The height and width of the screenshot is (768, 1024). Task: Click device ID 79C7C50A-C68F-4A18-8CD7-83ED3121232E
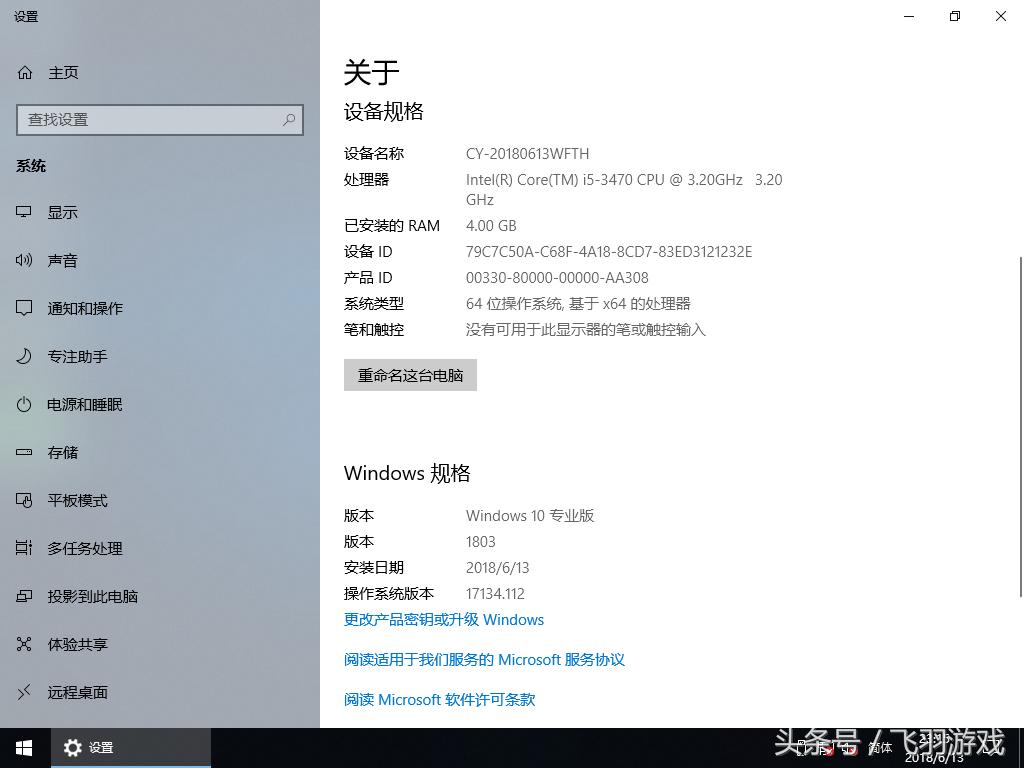coord(609,251)
